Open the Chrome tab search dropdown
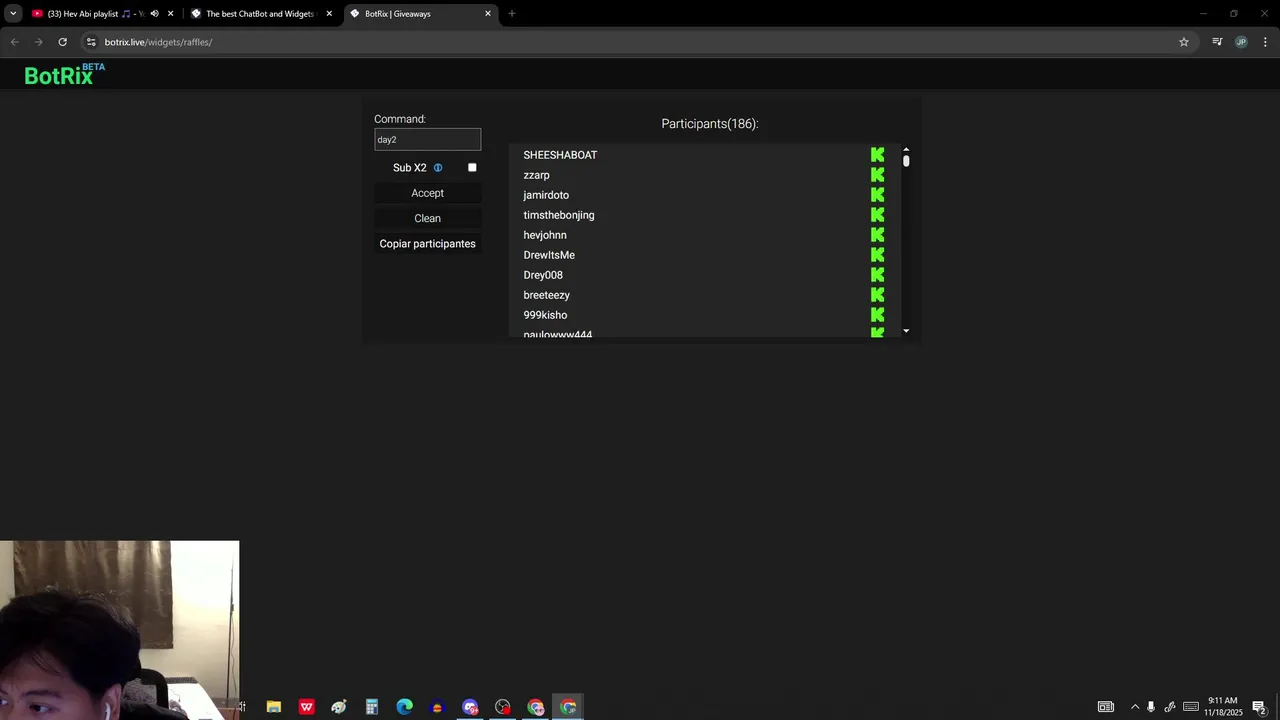This screenshot has width=1280, height=720. pyautogui.click(x=13, y=14)
